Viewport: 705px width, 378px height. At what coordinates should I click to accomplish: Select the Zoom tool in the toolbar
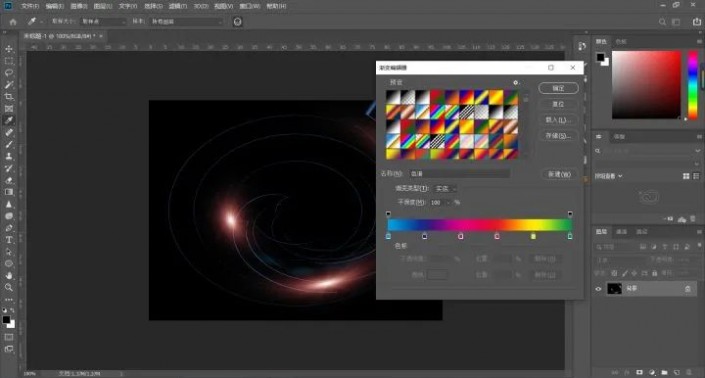(x=9, y=287)
